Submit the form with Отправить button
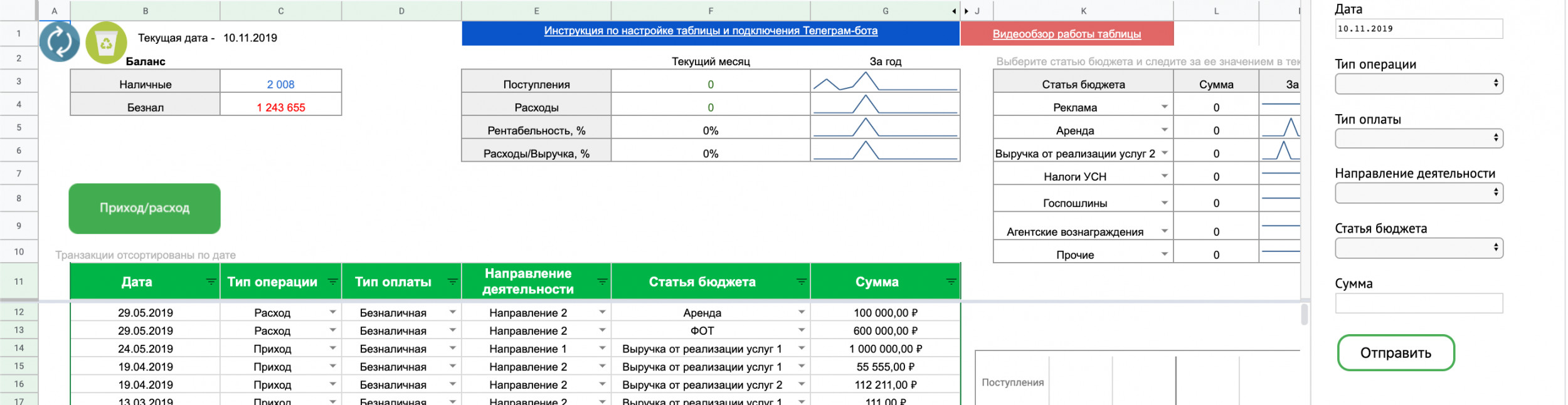Viewport: 1568px width, 405px height. pyautogui.click(x=1396, y=353)
